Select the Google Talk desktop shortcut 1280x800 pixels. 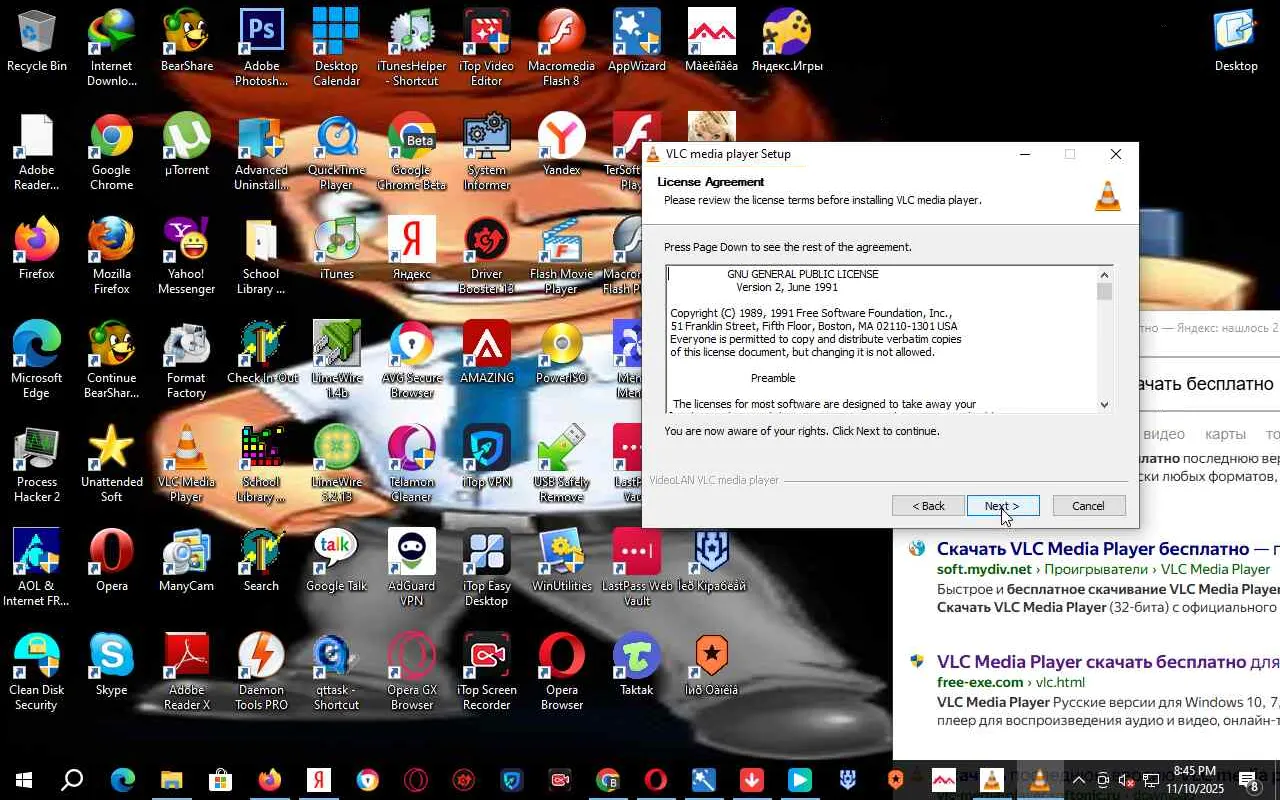336,561
